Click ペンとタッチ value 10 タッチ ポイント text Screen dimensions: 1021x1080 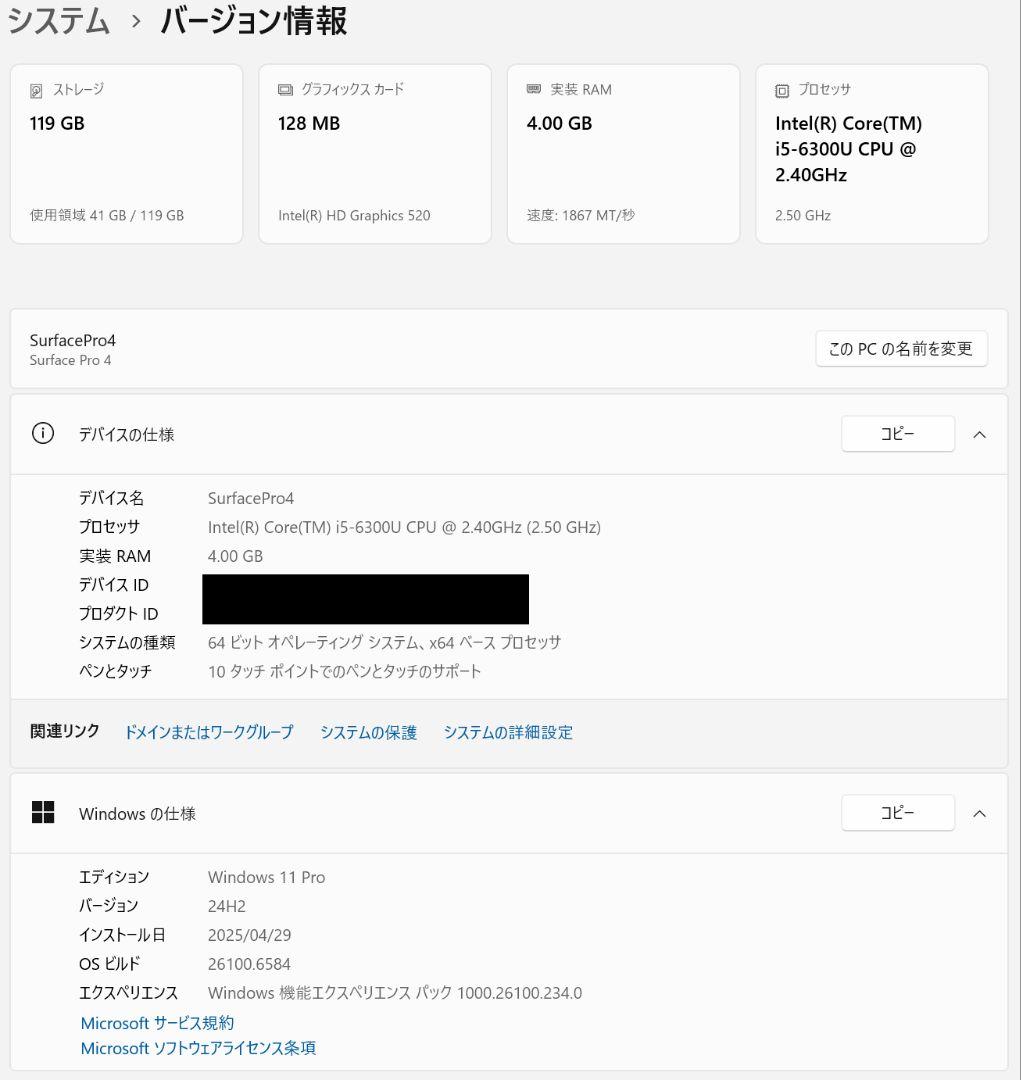344,672
